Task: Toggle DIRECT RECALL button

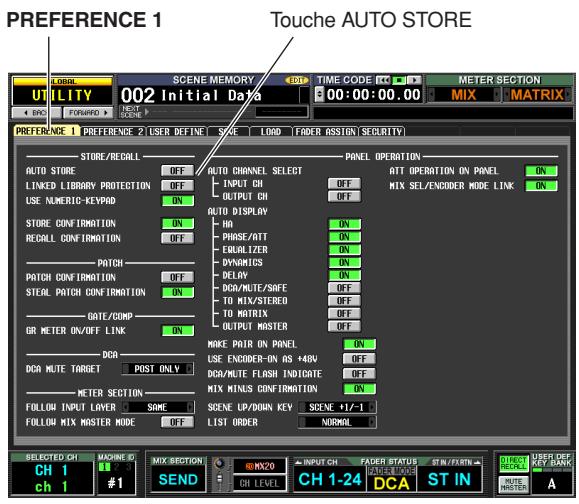Action: [x=513, y=463]
